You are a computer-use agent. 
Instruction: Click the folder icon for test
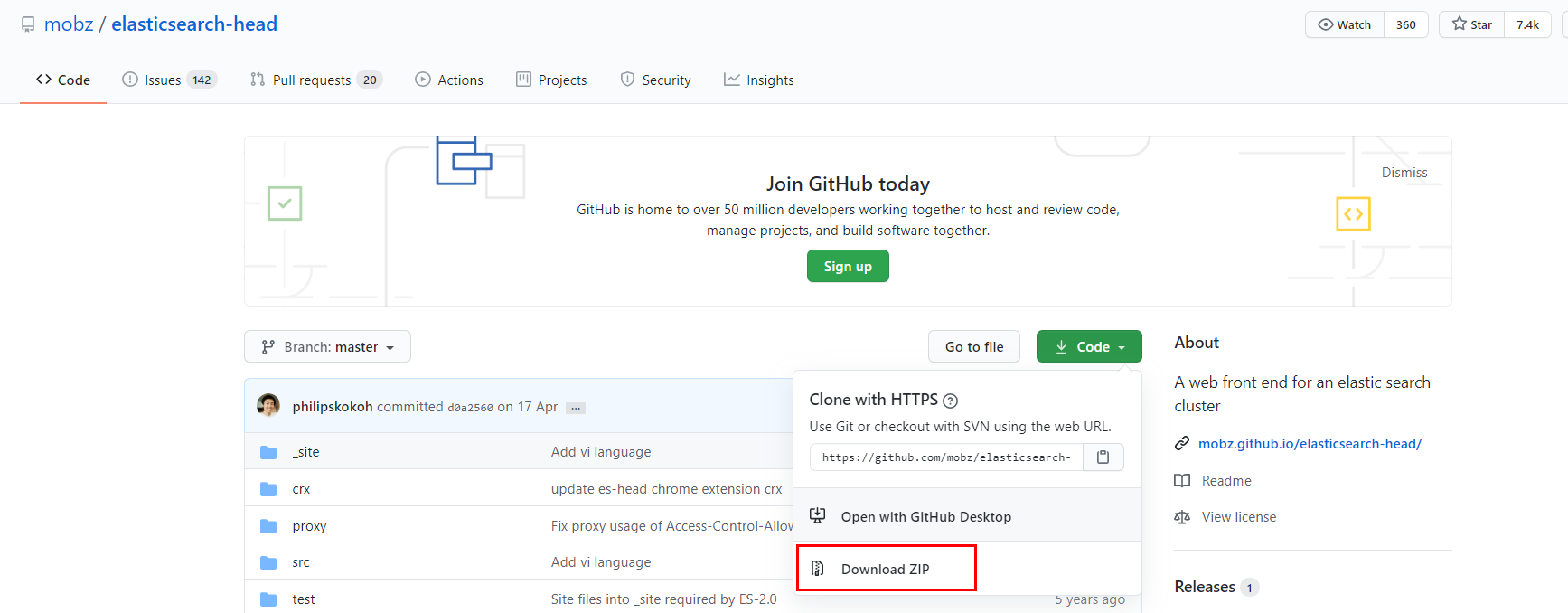(x=268, y=599)
